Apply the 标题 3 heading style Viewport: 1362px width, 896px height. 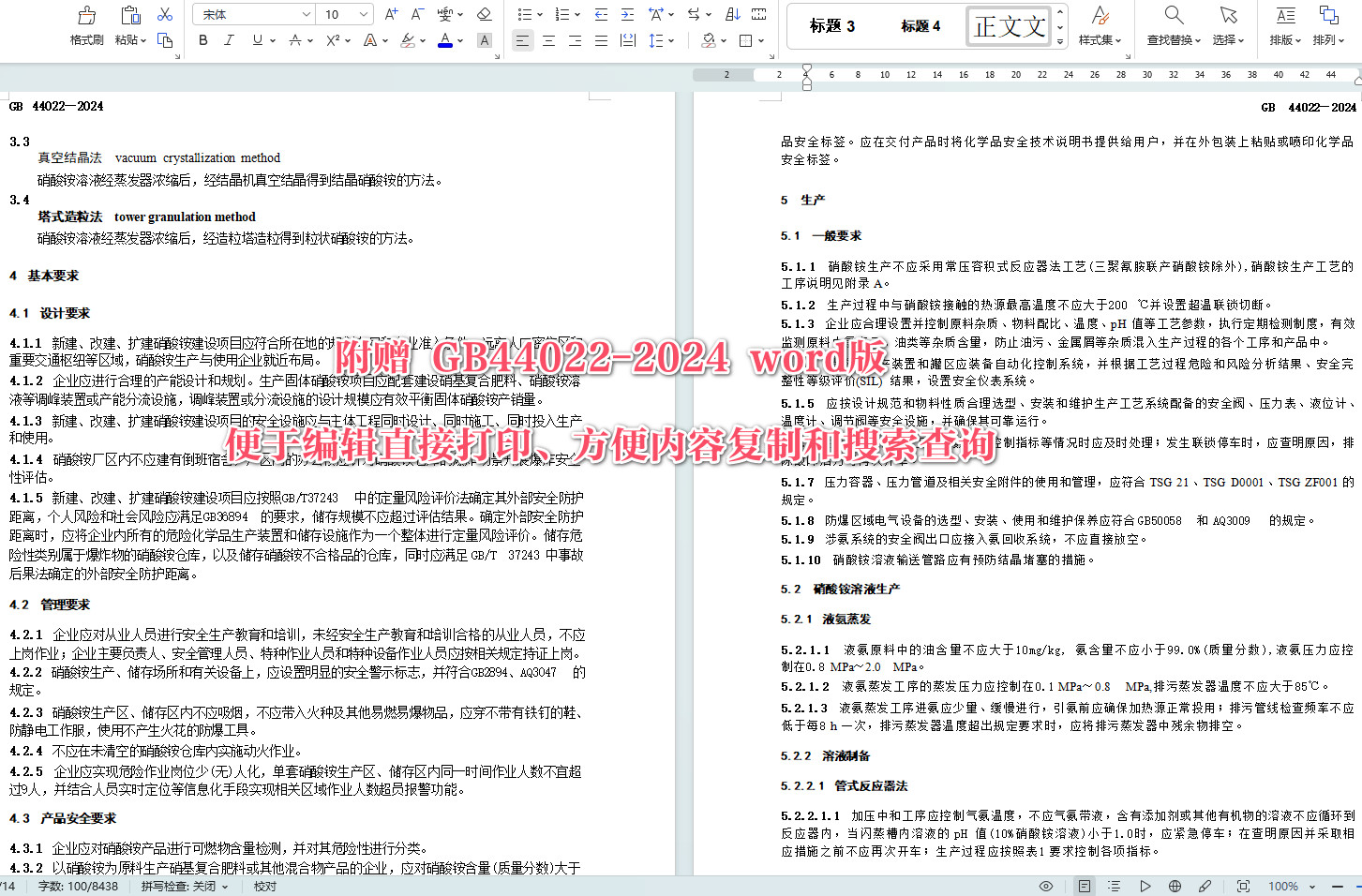[831, 25]
